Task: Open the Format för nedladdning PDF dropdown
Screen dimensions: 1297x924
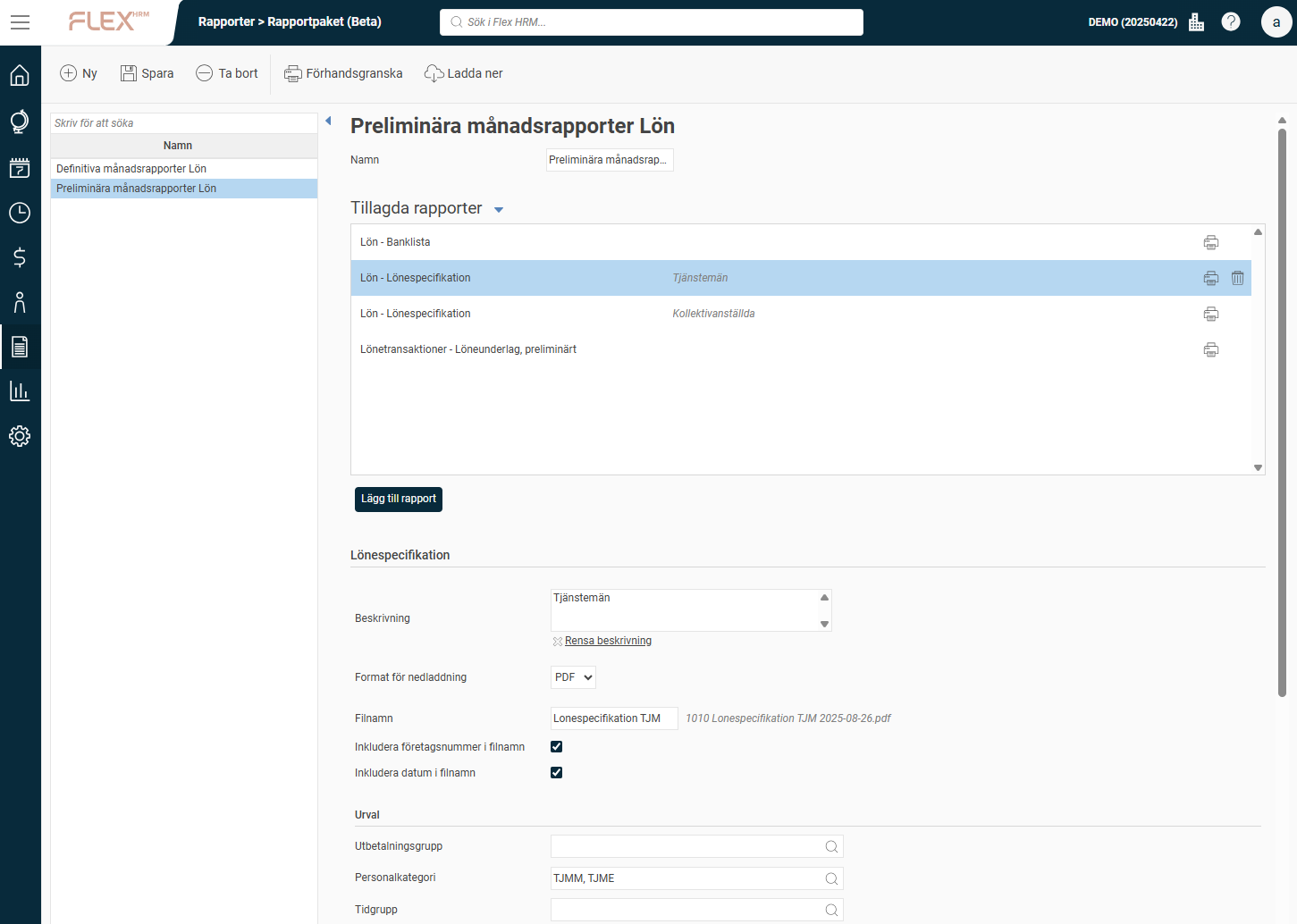Action: 573,677
